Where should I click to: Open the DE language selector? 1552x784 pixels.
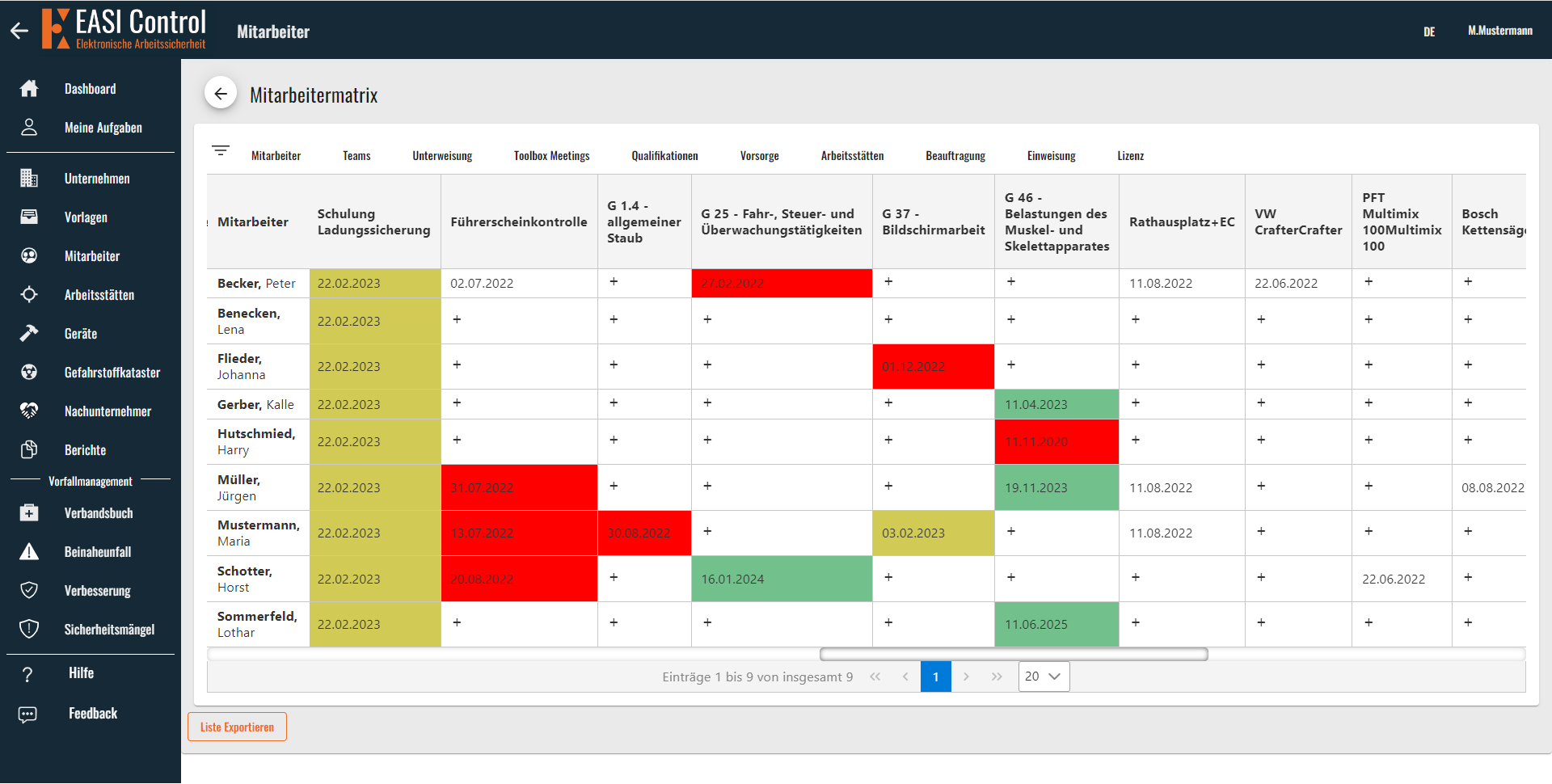click(x=1429, y=32)
